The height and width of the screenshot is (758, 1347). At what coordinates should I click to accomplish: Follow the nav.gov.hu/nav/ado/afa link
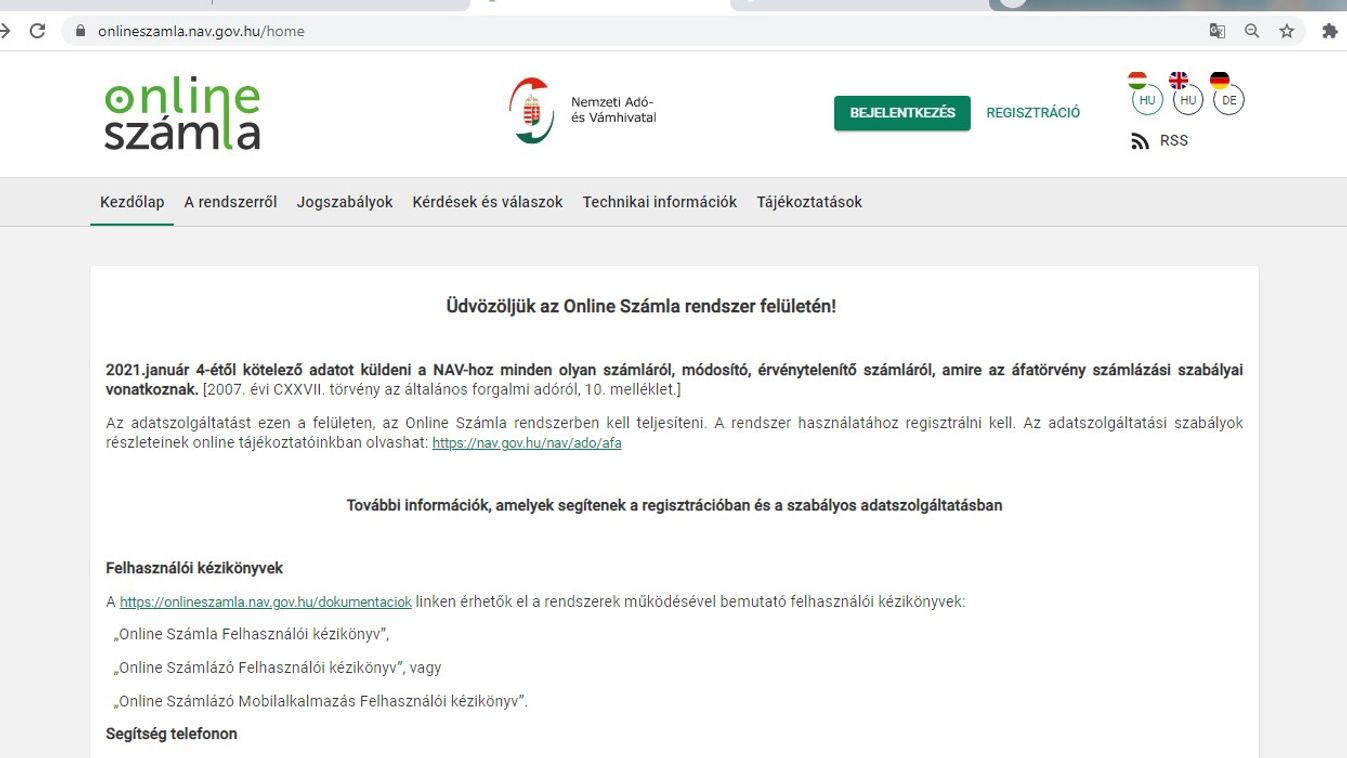[x=527, y=443]
